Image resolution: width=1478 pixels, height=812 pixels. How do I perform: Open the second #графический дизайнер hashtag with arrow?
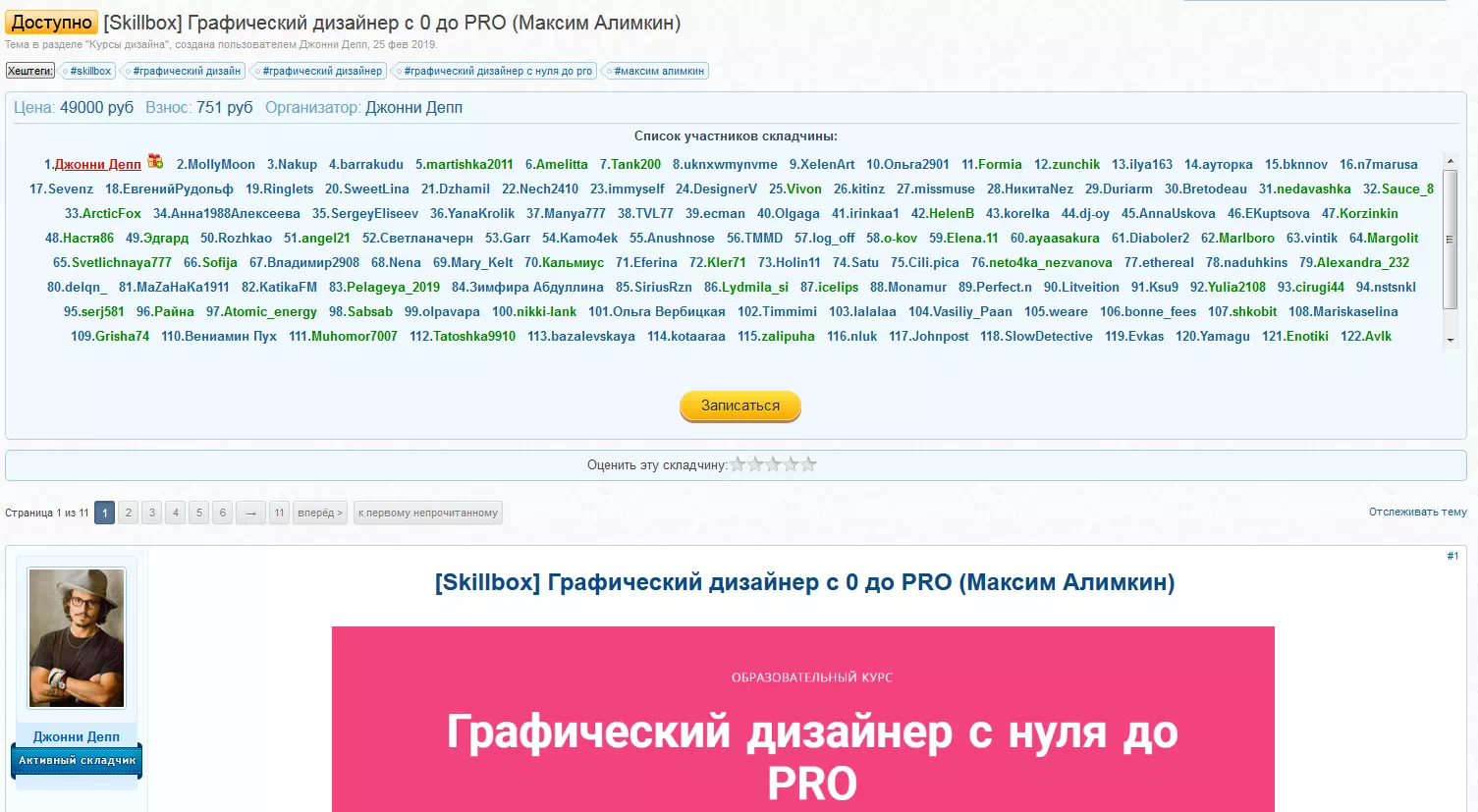318,71
